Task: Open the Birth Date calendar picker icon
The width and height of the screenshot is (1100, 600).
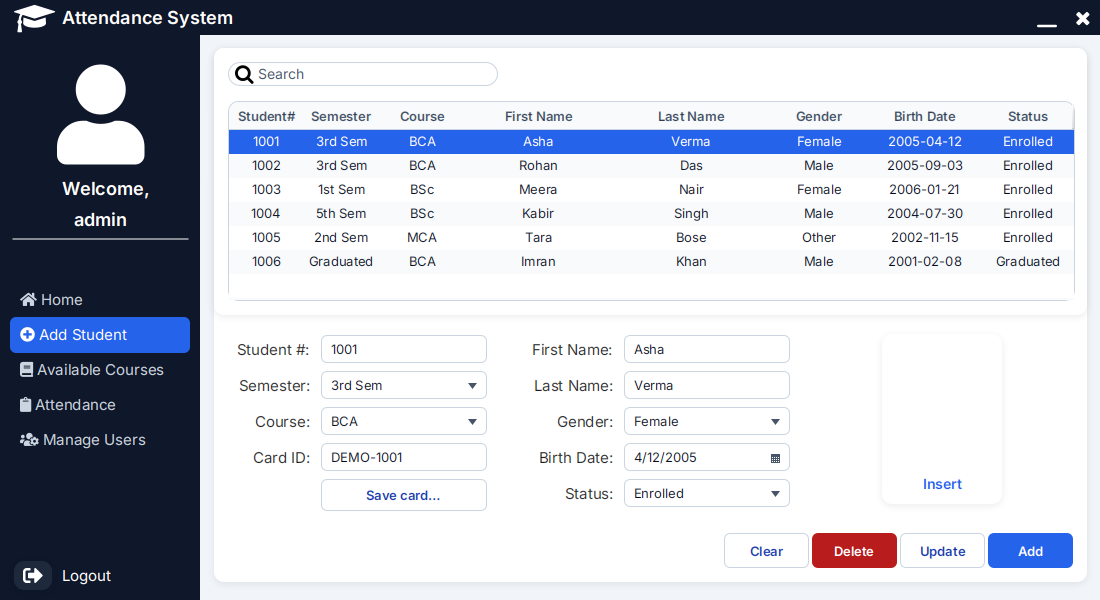Action: pyautogui.click(x=775, y=458)
